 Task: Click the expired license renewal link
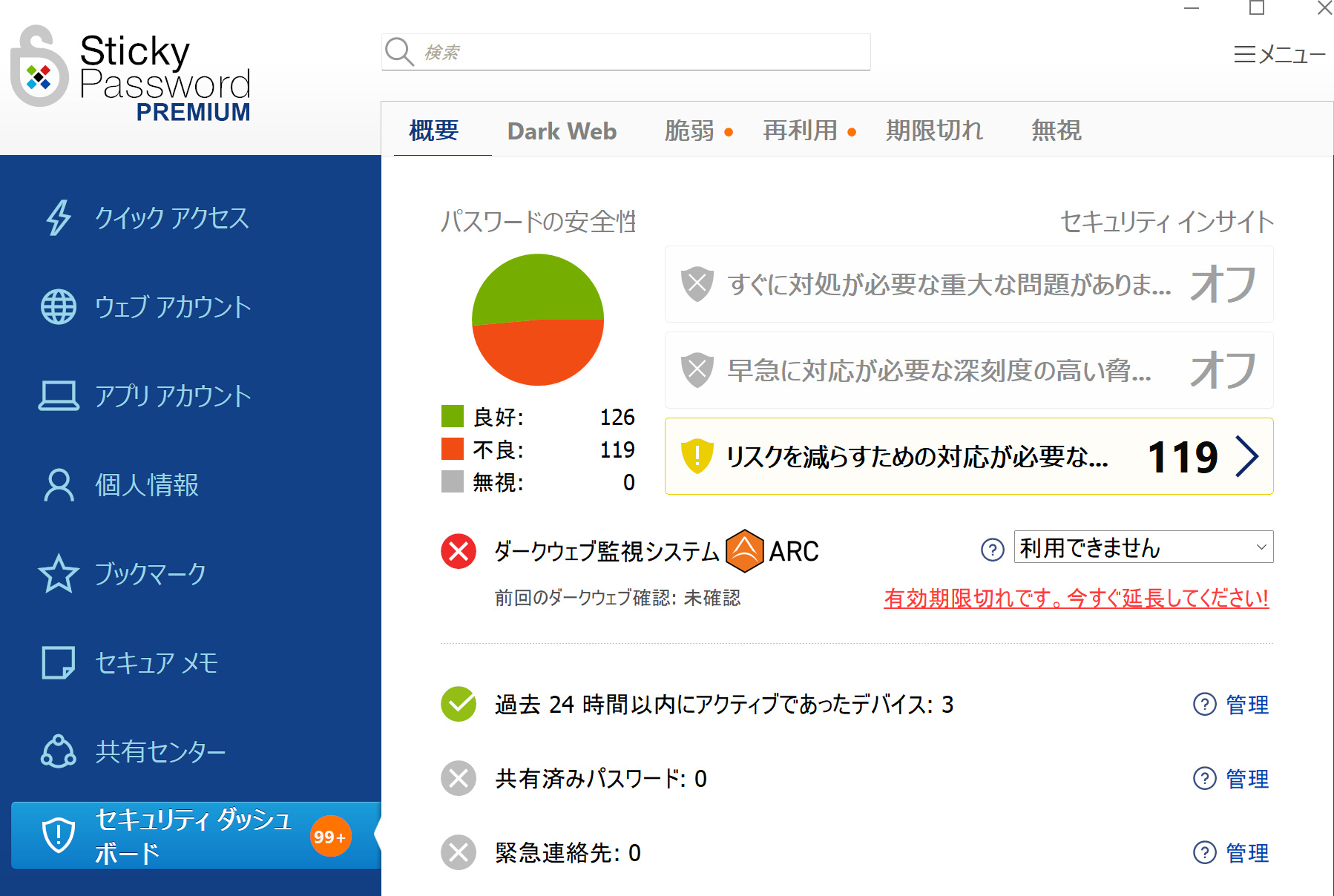(1076, 598)
